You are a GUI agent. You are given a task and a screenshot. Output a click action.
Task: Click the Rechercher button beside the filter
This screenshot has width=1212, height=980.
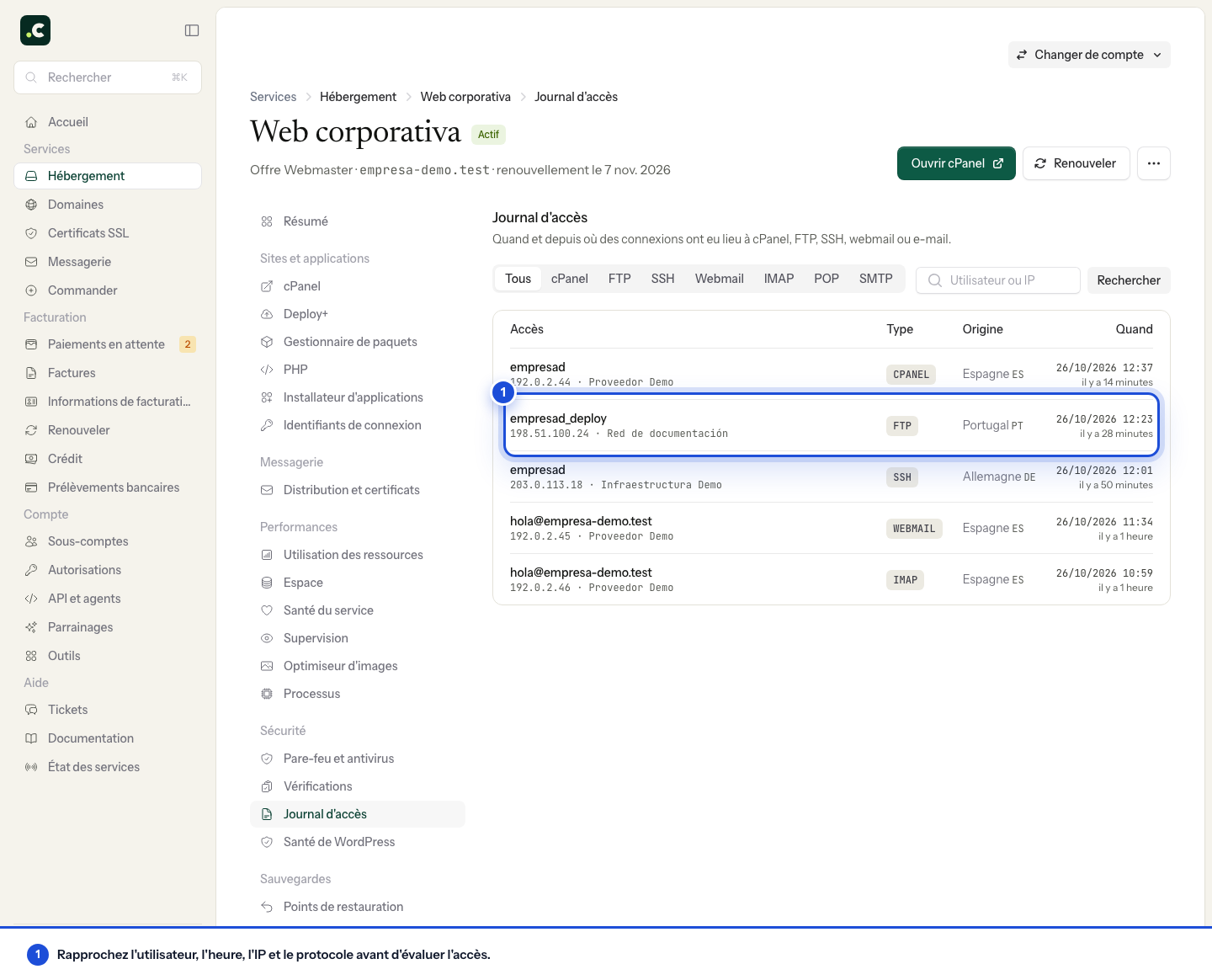click(1129, 280)
